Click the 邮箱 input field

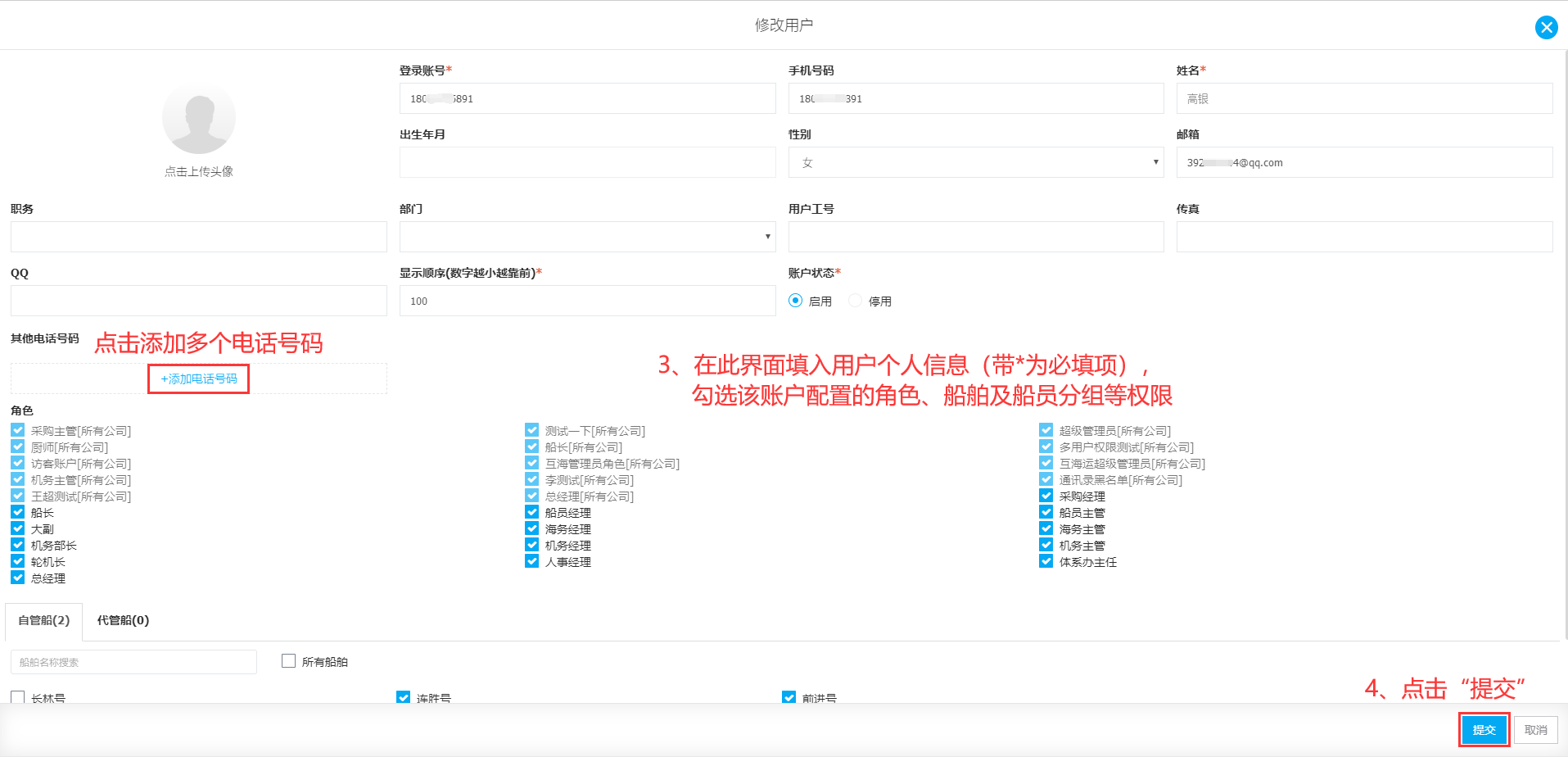[x=1364, y=162]
